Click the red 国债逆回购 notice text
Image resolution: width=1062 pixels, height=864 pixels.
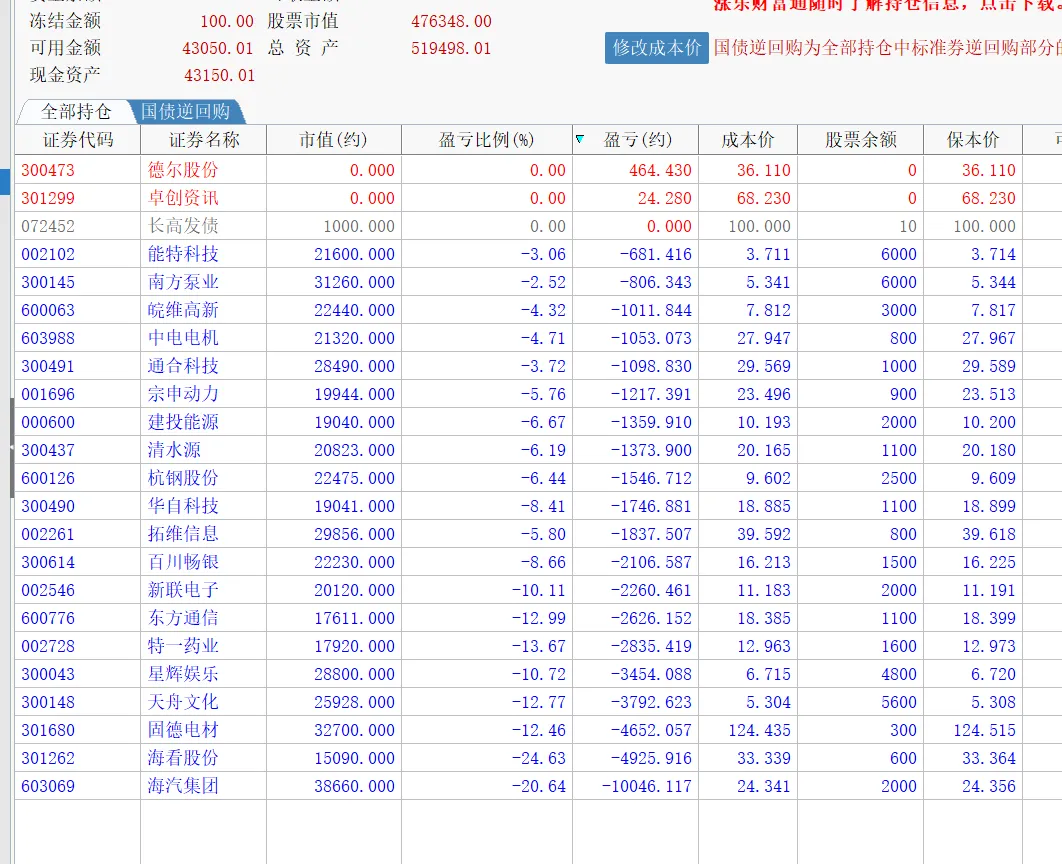tap(888, 47)
